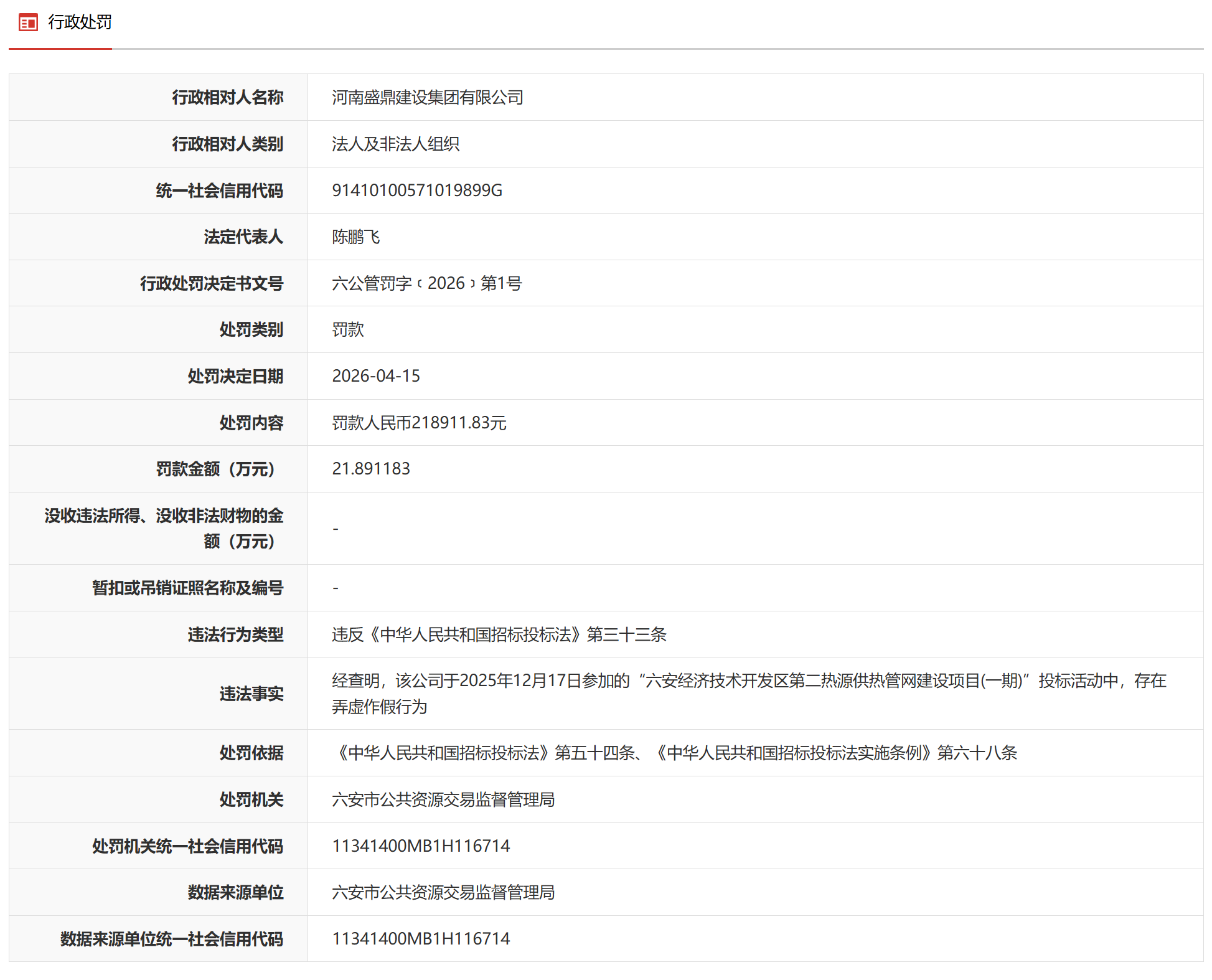Click the red administrative penalty header icon
1212x980 pixels.
click(x=28, y=23)
